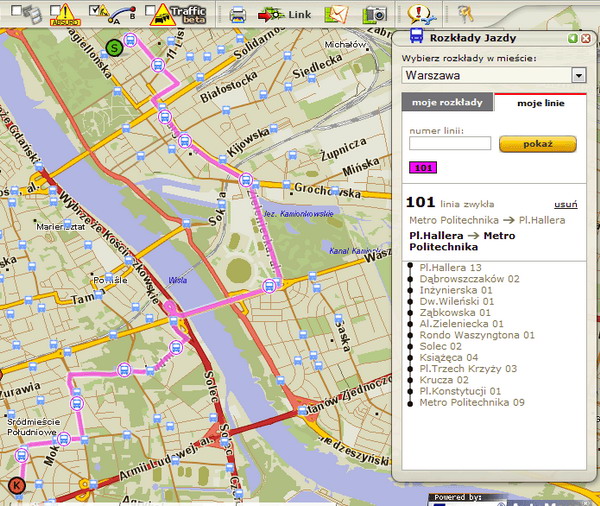
Task: Click route bus stop beside orange K marker
Action: click(x=21, y=455)
